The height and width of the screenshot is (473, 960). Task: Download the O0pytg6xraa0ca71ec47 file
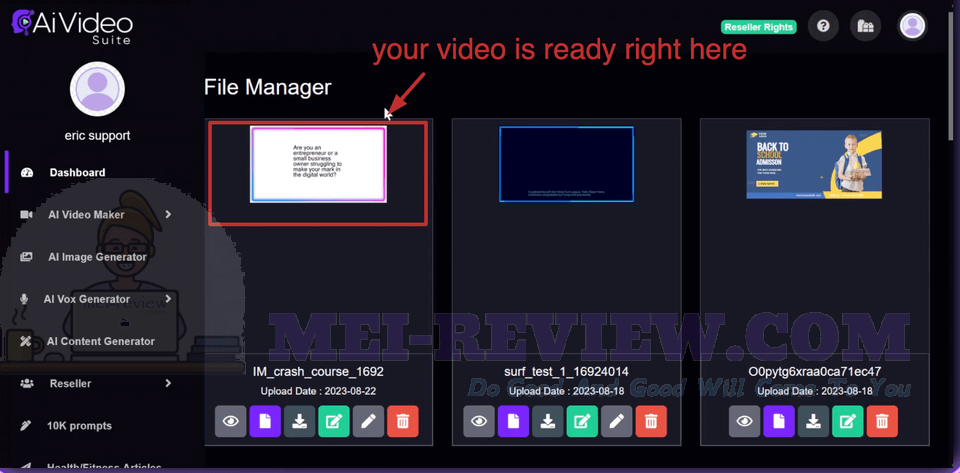pos(813,421)
